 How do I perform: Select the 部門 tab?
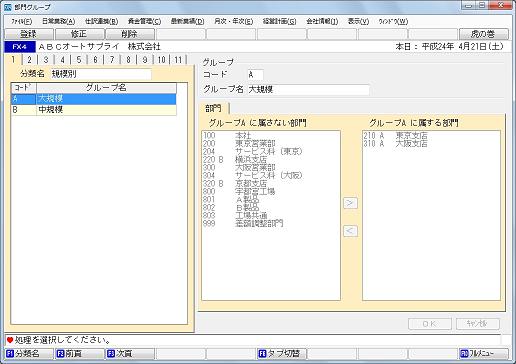[x=214, y=108]
